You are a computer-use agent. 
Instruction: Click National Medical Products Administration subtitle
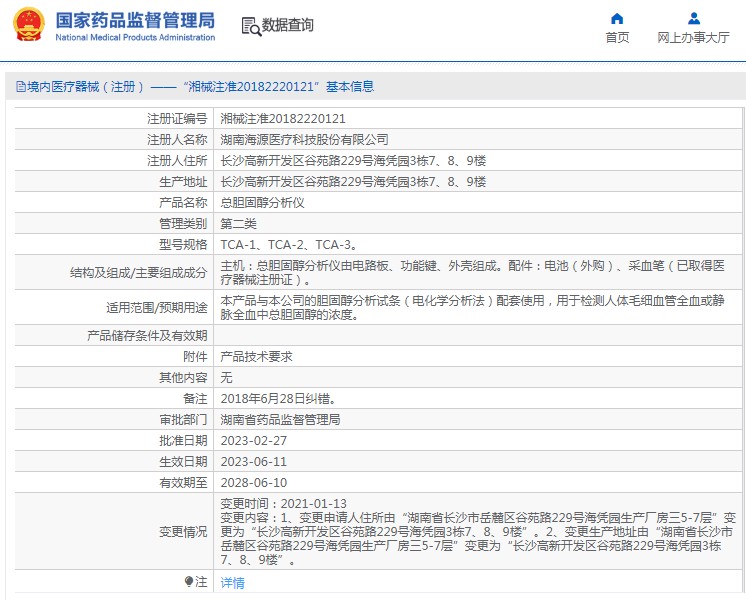pos(135,37)
